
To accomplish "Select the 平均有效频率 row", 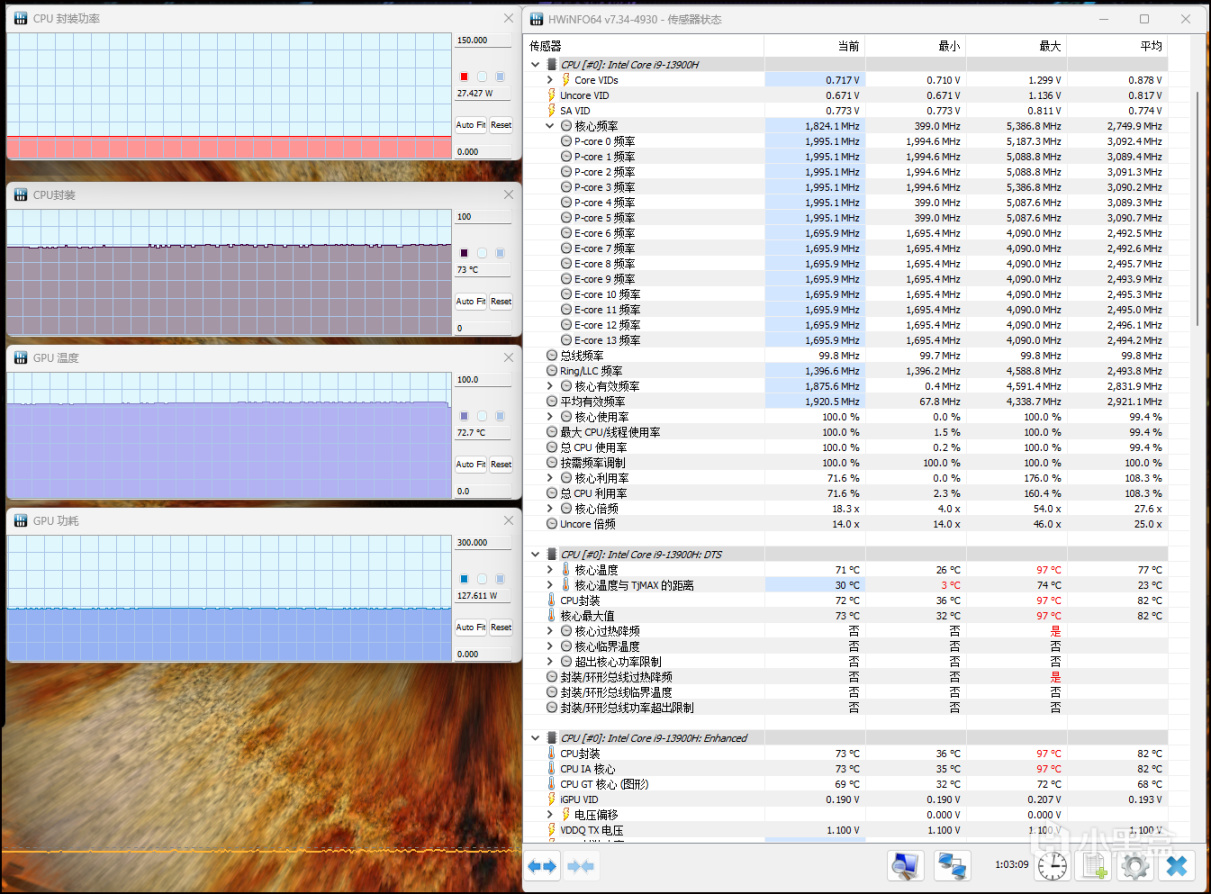I will pos(846,401).
